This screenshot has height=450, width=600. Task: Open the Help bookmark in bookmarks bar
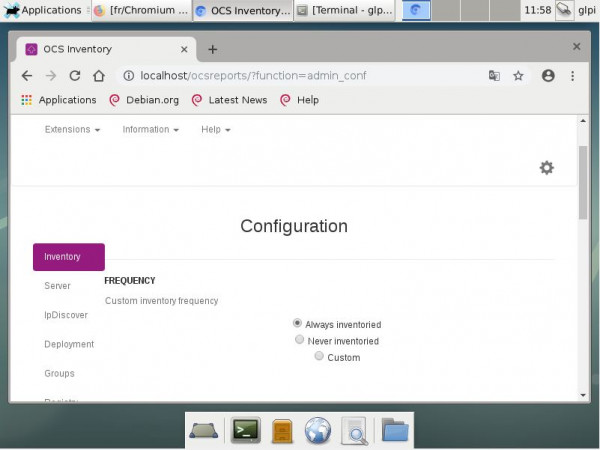(300, 100)
